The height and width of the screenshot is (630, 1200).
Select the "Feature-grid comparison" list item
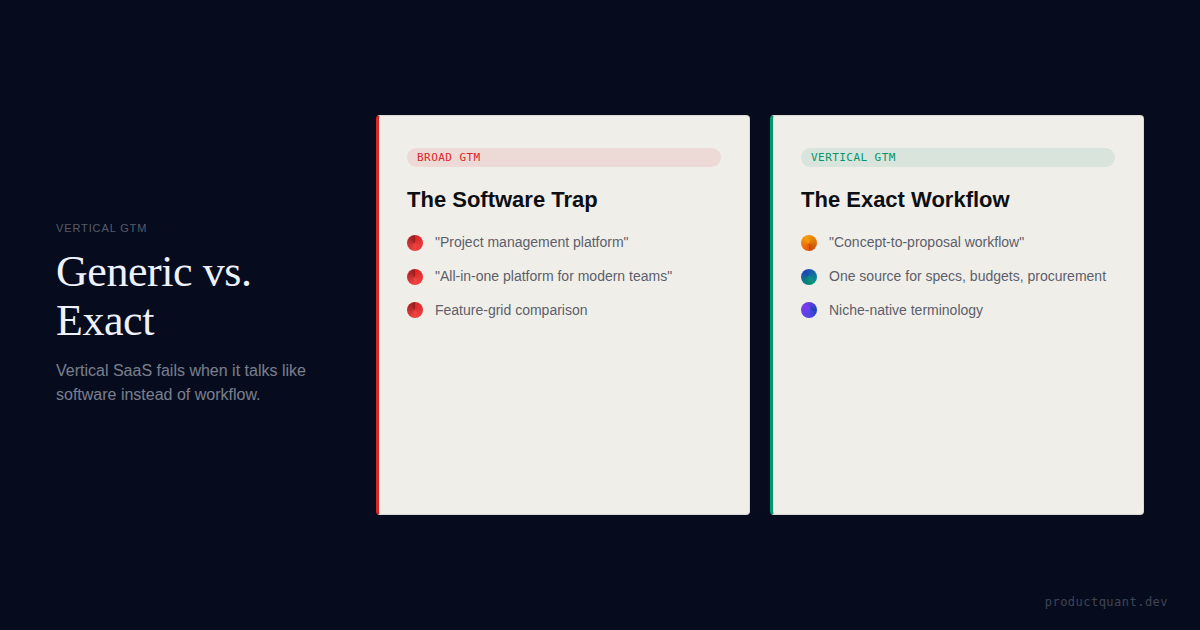point(511,310)
